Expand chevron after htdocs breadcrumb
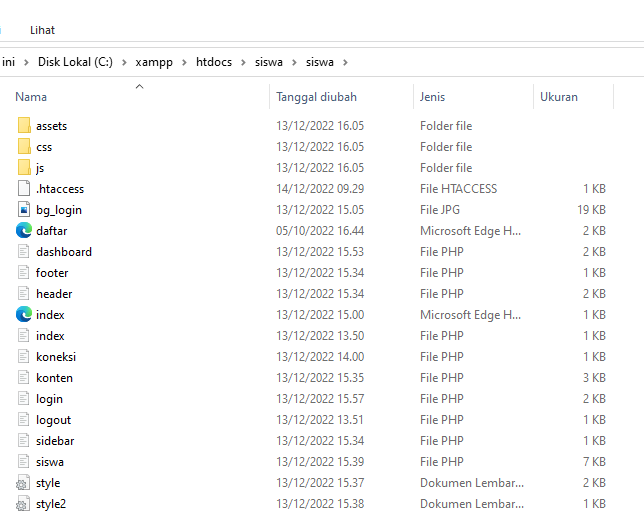 (244, 62)
